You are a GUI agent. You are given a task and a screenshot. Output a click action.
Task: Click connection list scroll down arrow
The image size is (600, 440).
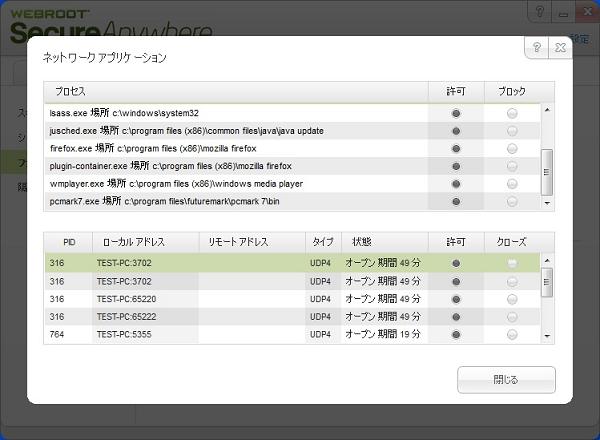[x=547, y=336]
